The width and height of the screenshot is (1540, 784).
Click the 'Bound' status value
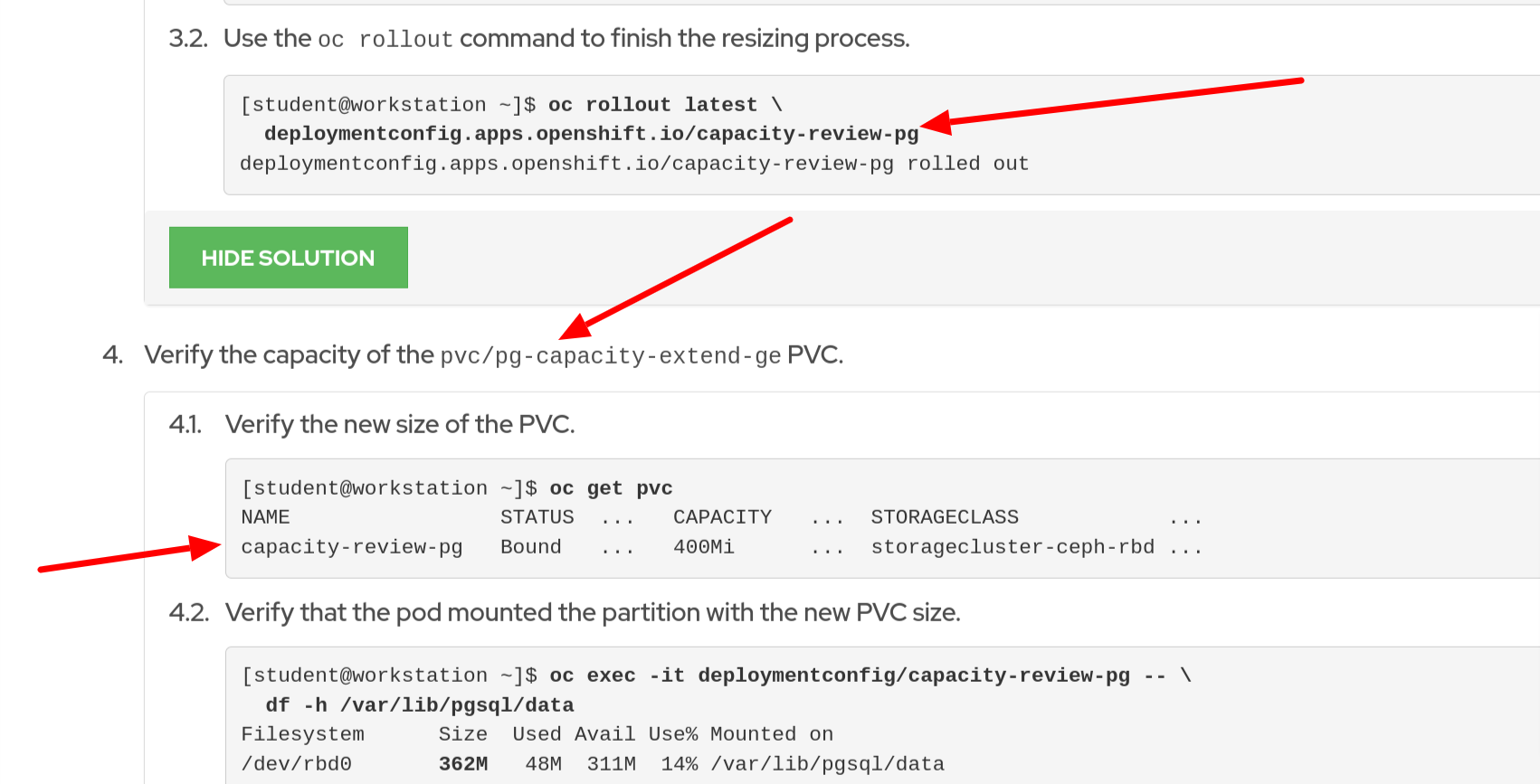pyautogui.click(x=530, y=547)
